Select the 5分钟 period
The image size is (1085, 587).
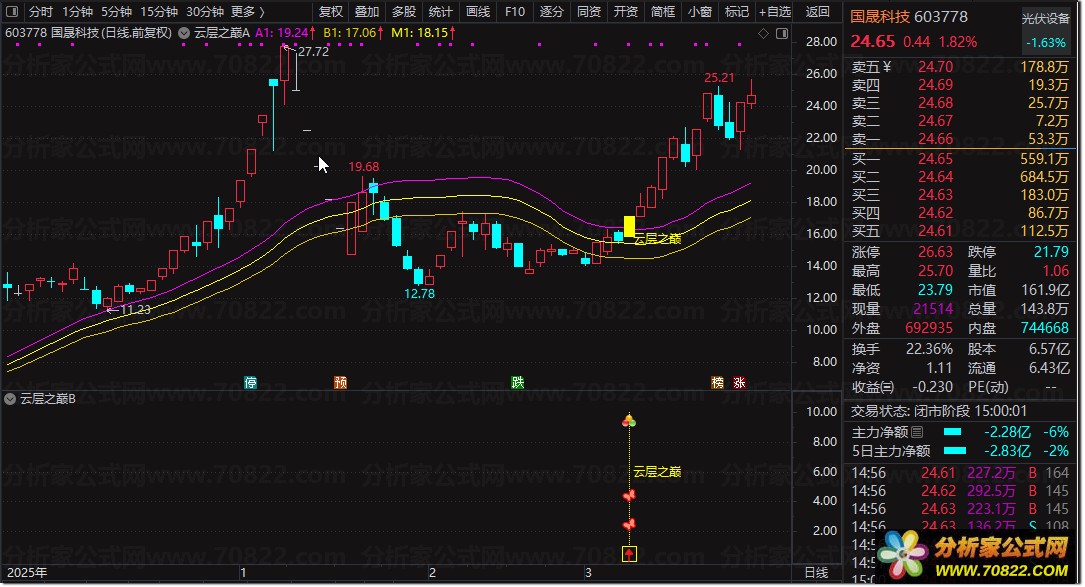tap(116, 12)
